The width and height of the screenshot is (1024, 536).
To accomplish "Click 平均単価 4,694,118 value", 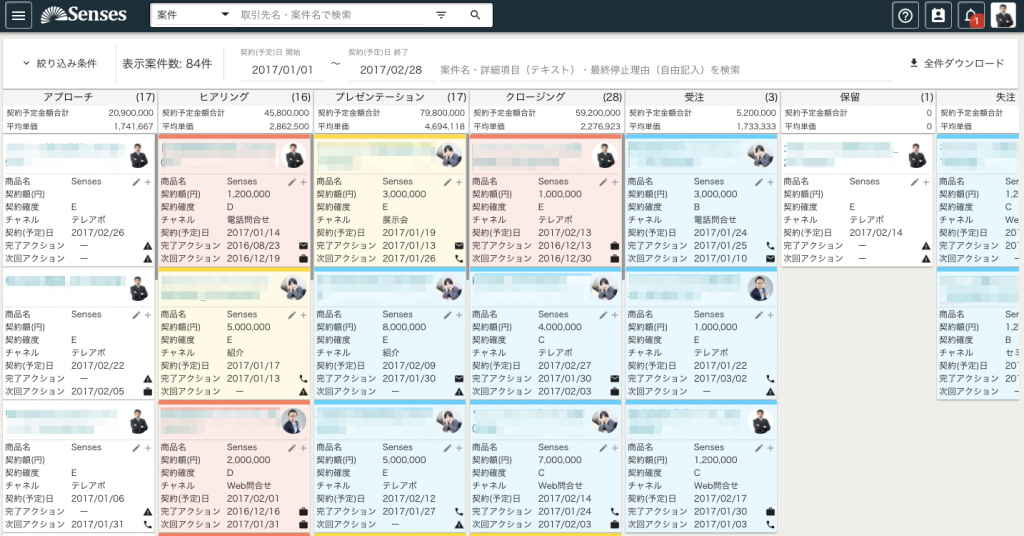I will pyautogui.click(x=444, y=126).
